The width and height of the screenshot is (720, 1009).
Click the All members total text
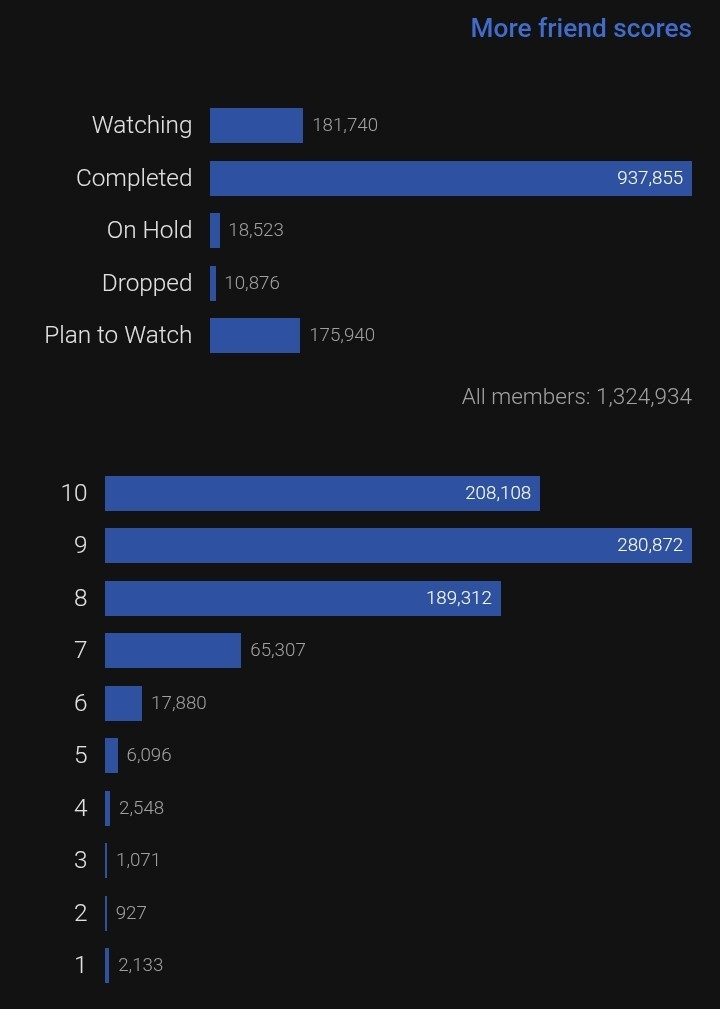pyautogui.click(x=576, y=397)
